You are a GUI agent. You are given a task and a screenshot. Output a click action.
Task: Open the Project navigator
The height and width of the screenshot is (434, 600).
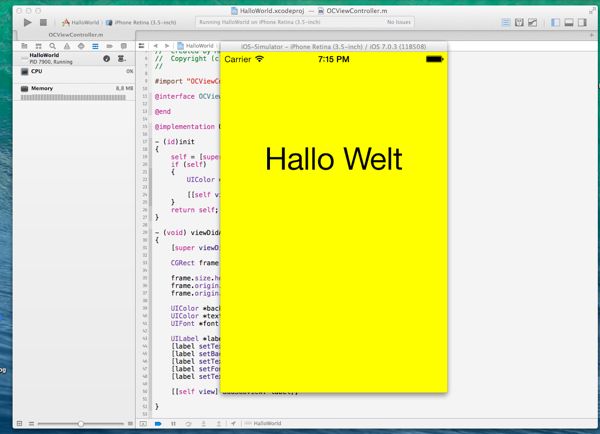tap(24, 46)
